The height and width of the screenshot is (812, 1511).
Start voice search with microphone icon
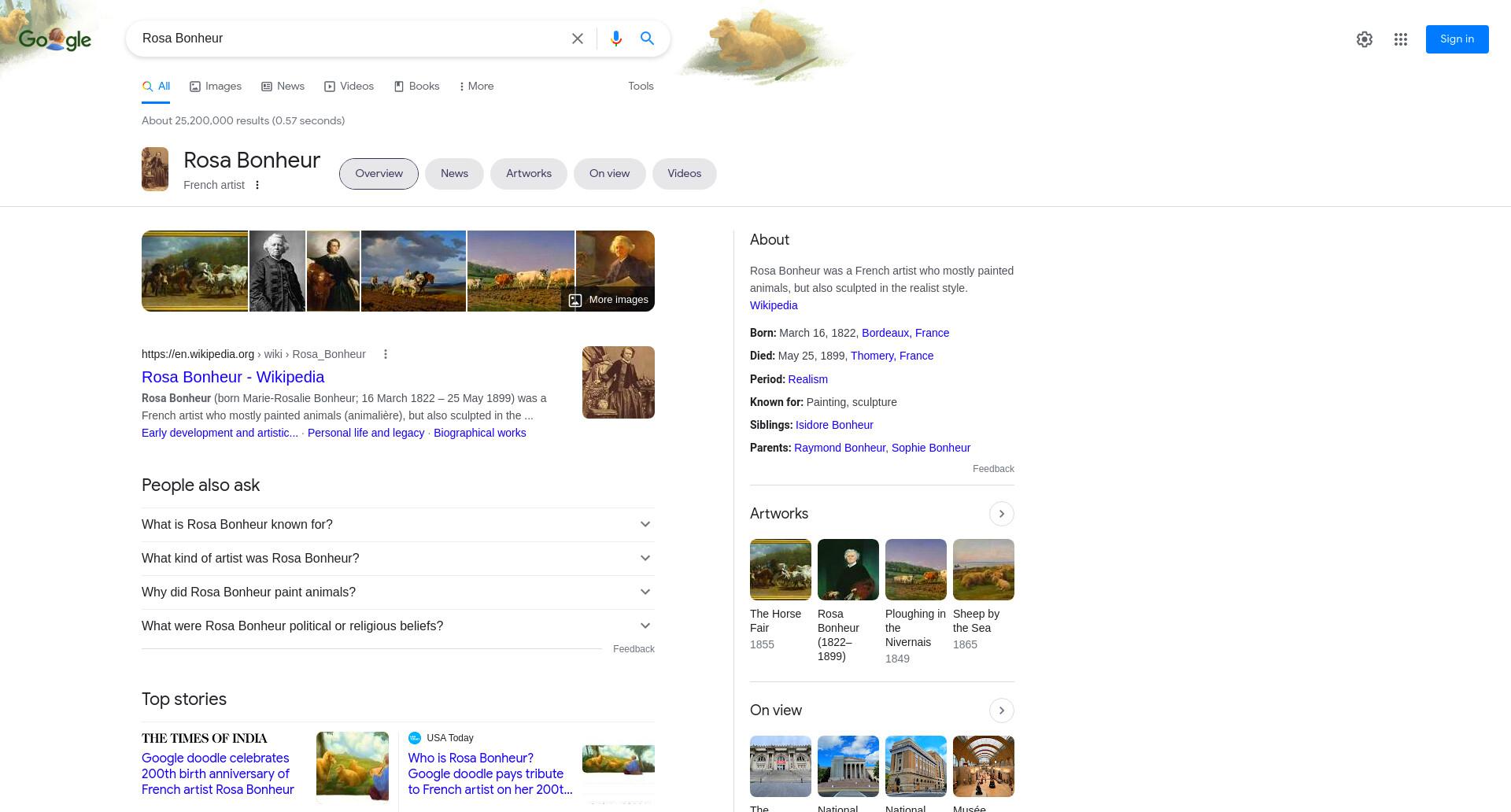tap(616, 39)
